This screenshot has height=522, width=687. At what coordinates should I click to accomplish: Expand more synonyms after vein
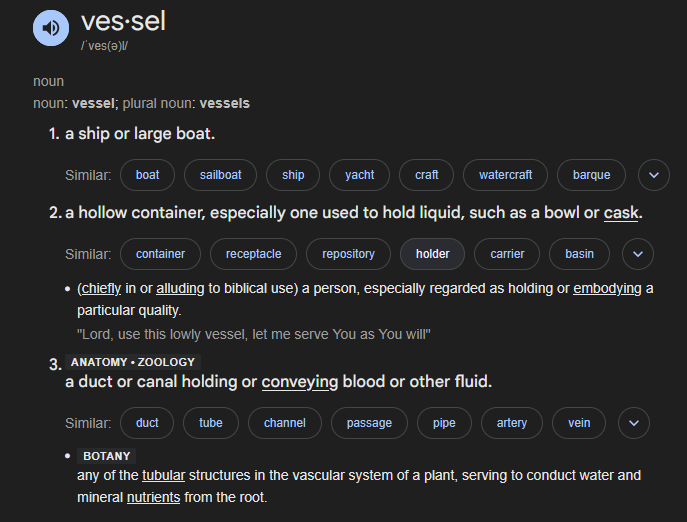pyautogui.click(x=633, y=423)
